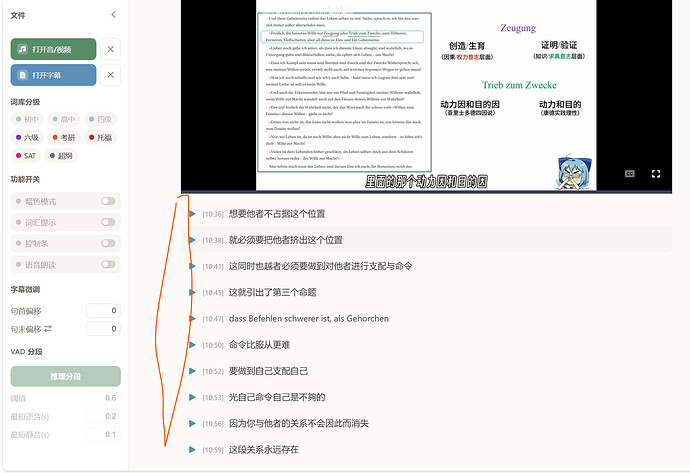The image size is (690, 473).
Task: Collapse the 文件 sidebar with chevron
Action: coord(113,15)
